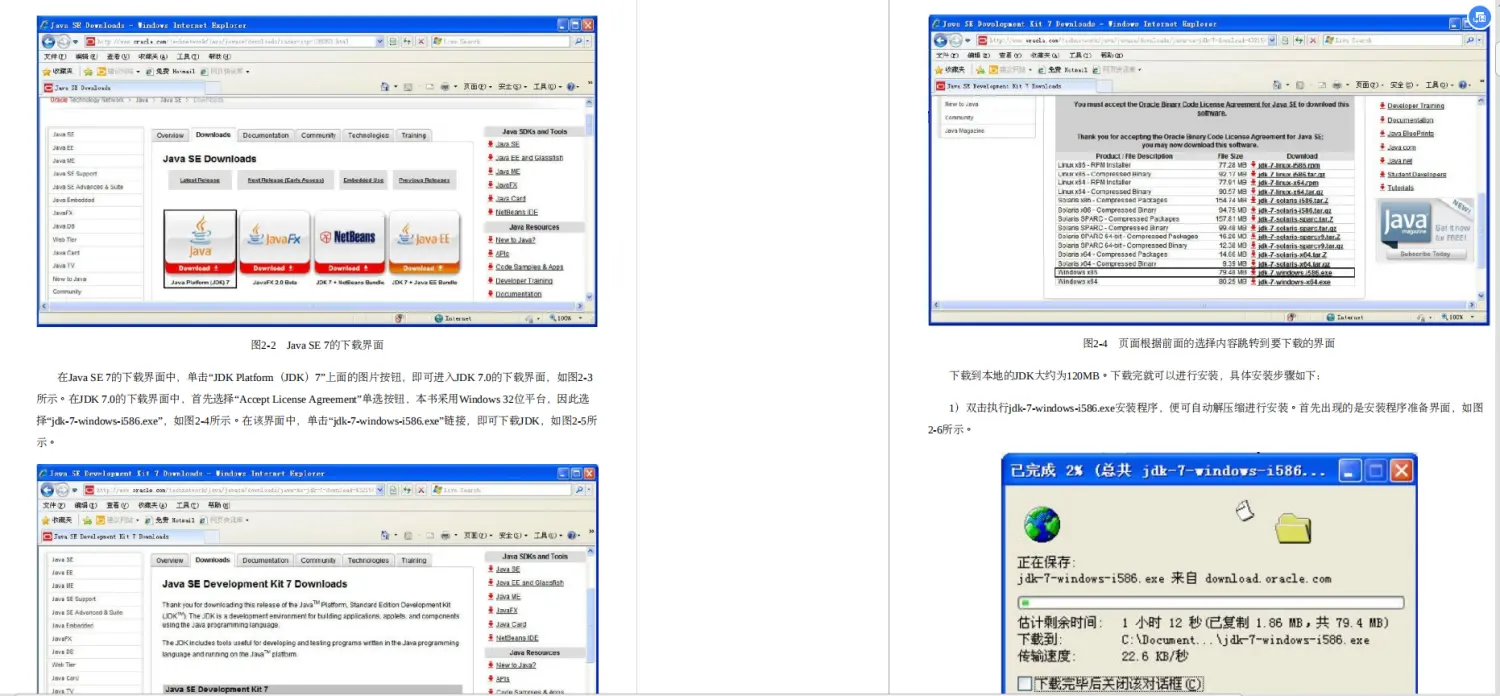Click red Stop icon in lower-left browser window

[421, 490]
